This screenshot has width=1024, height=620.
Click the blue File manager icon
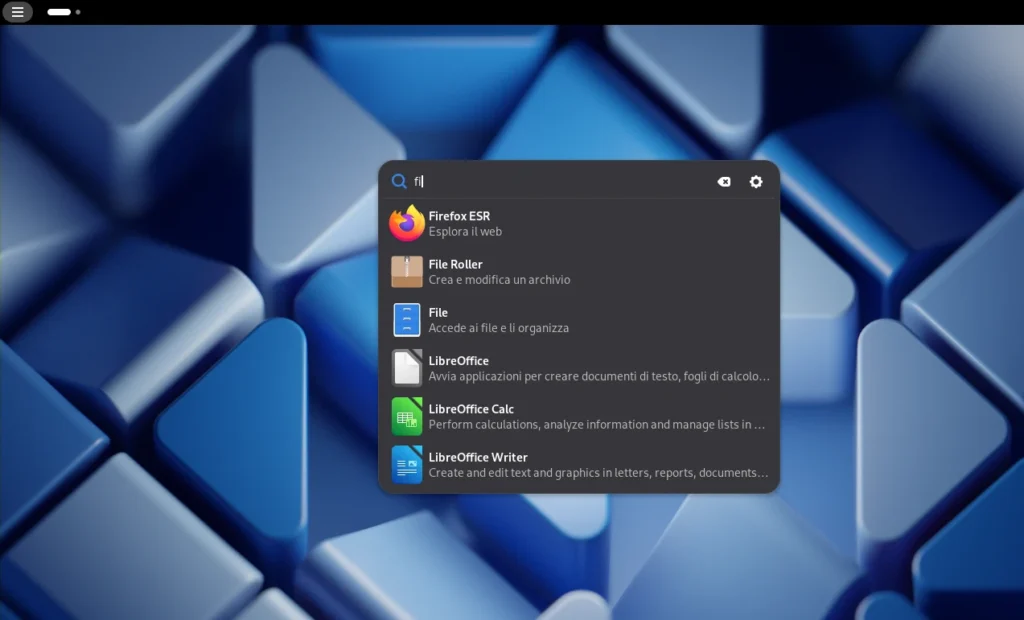point(406,319)
